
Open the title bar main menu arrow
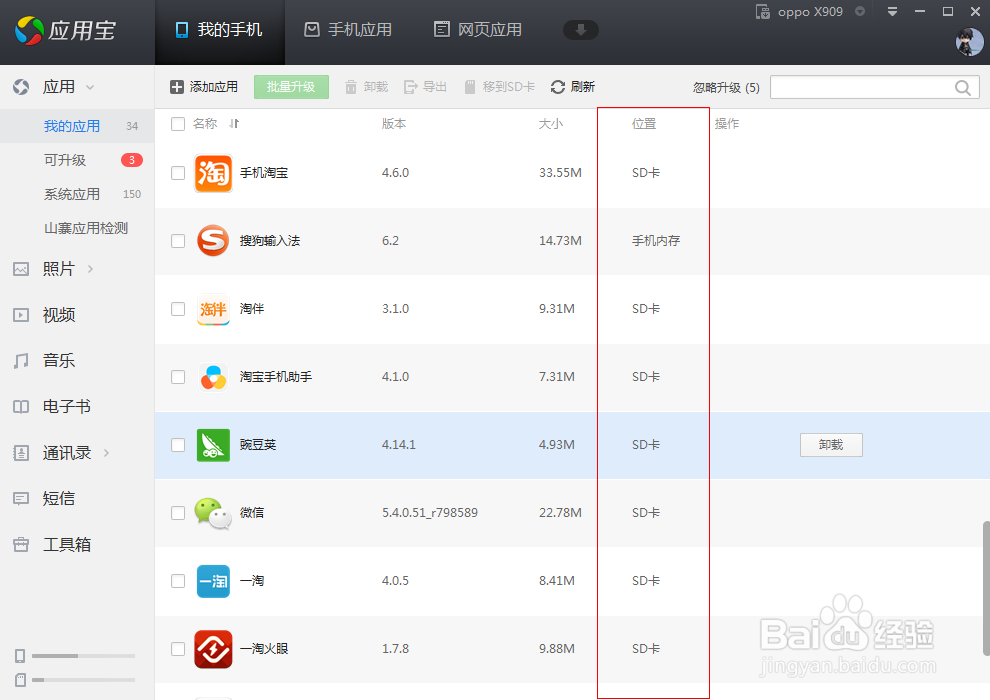pos(892,11)
